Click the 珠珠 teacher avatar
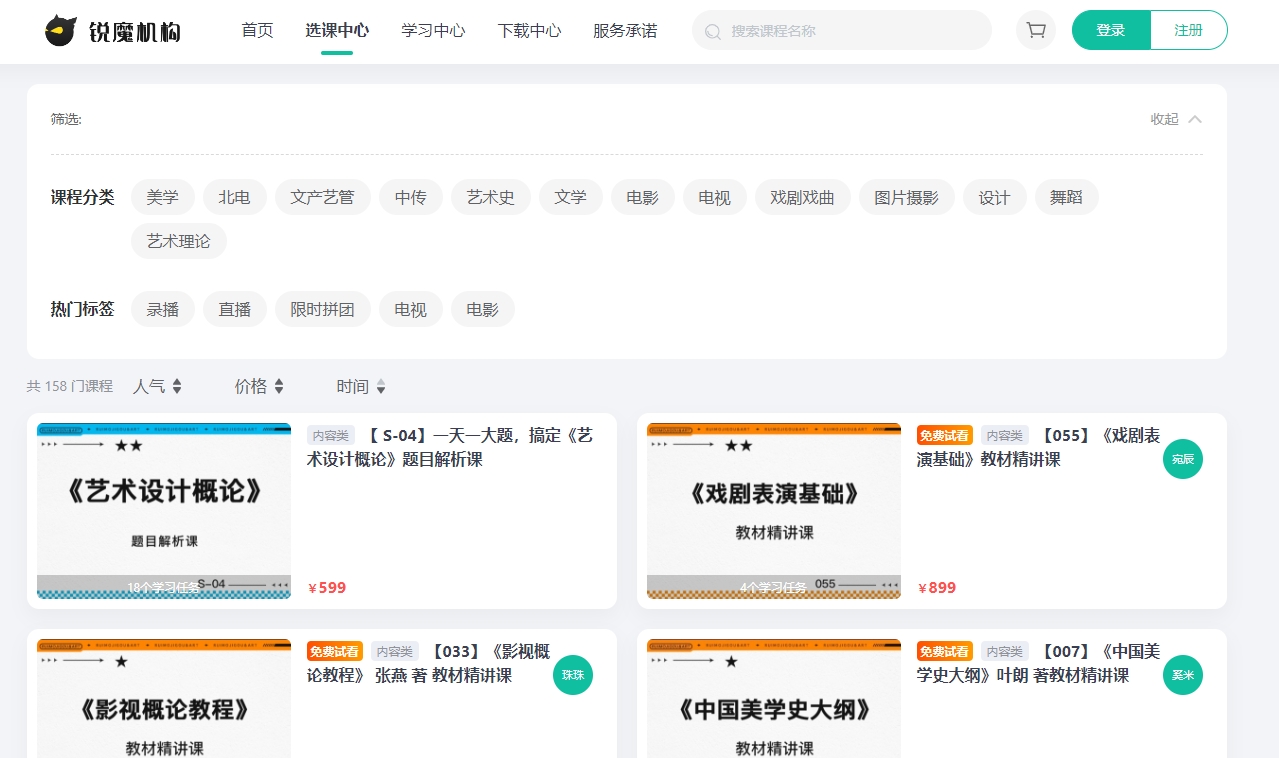The height and width of the screenshot is (758, 1279). coord(573,675)
